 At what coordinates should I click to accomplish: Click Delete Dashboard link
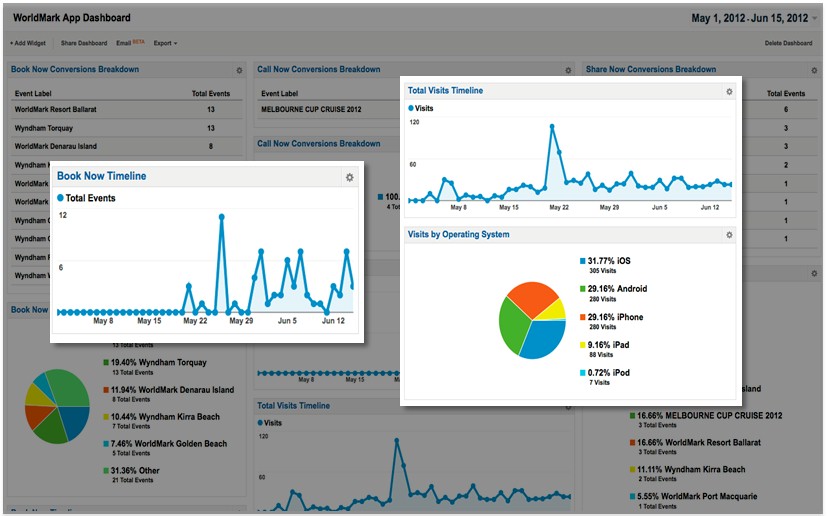coord(788,43)
